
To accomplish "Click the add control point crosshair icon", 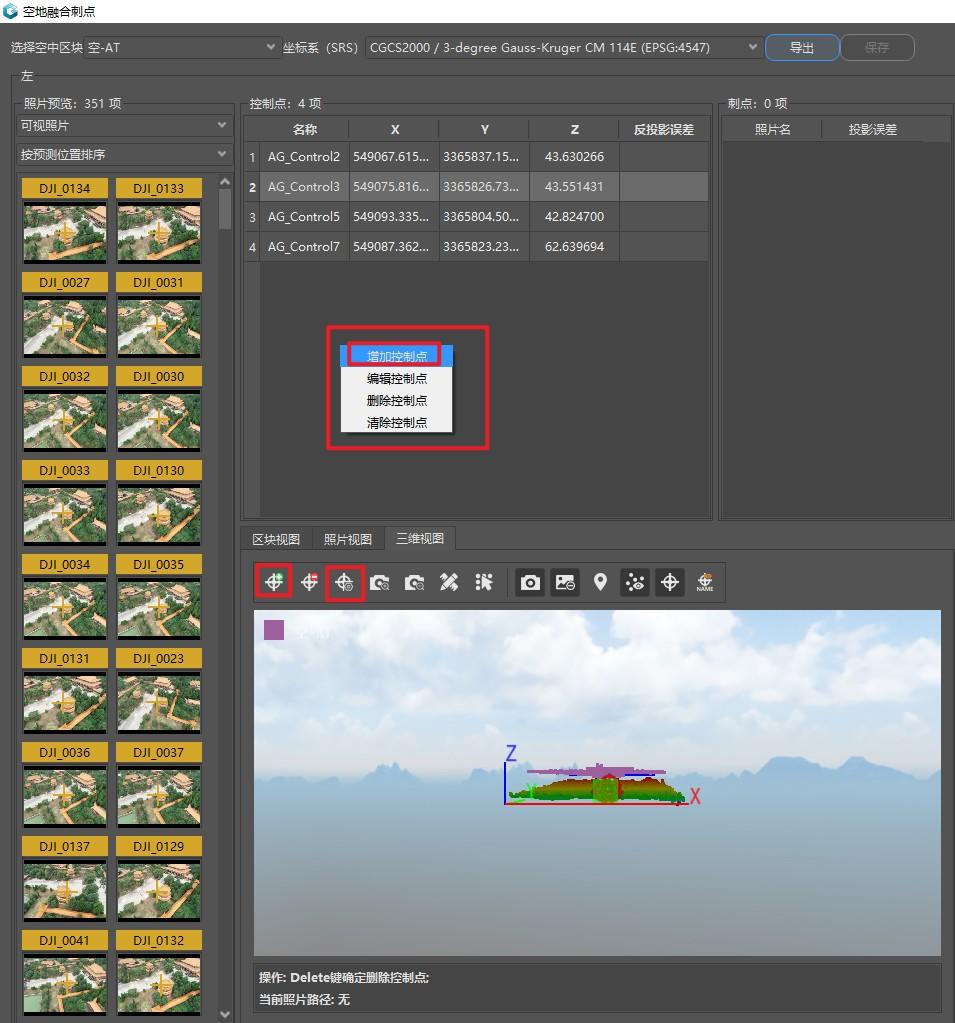I will (x=273, y=581).
